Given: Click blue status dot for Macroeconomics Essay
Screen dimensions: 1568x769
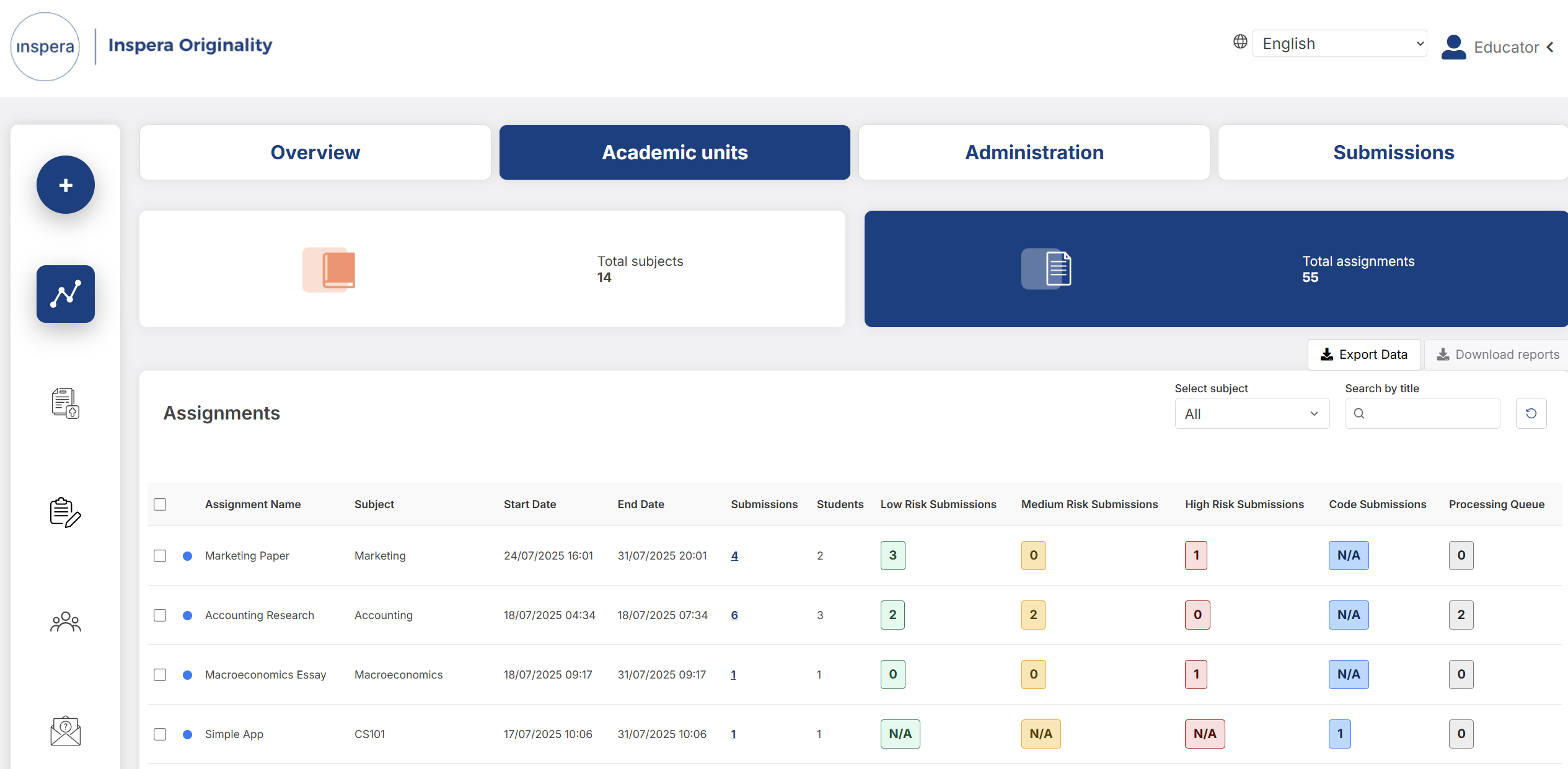Looking at the screenshot, I should point(187,675).
